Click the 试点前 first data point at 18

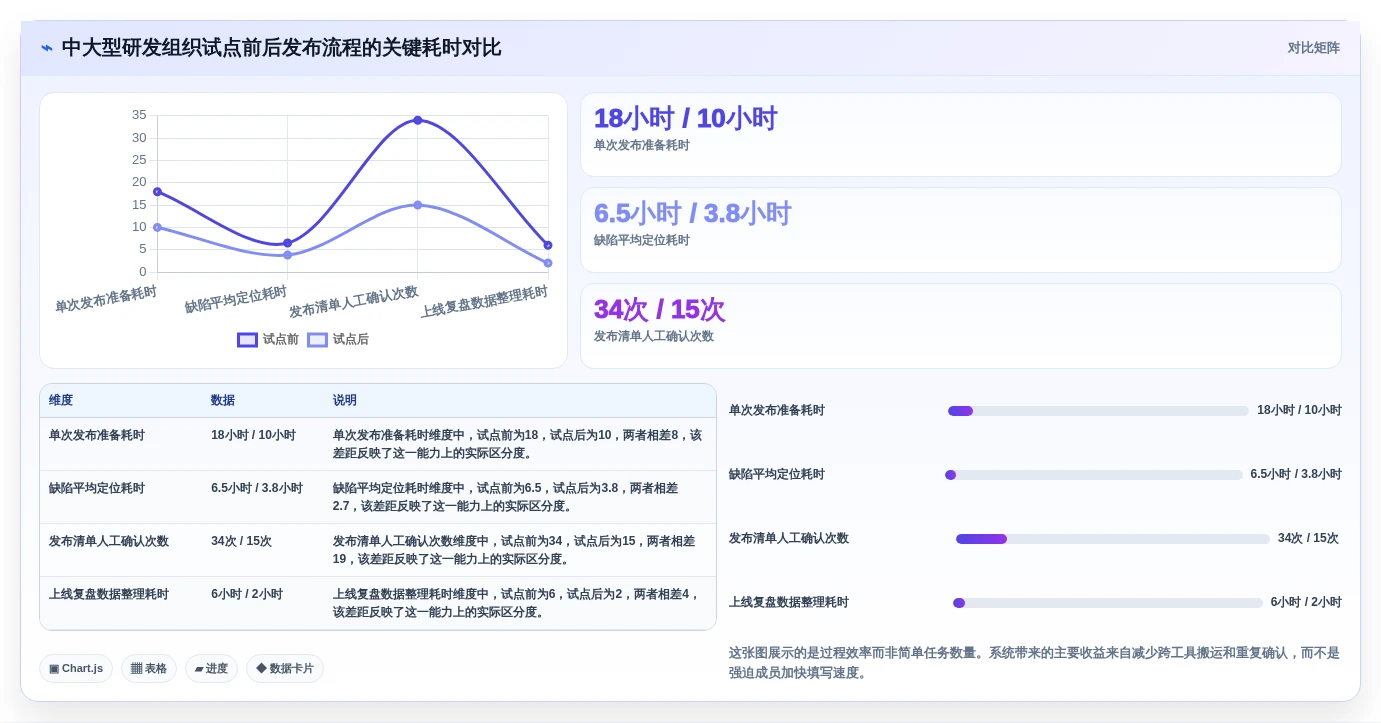tap(157, 191)
